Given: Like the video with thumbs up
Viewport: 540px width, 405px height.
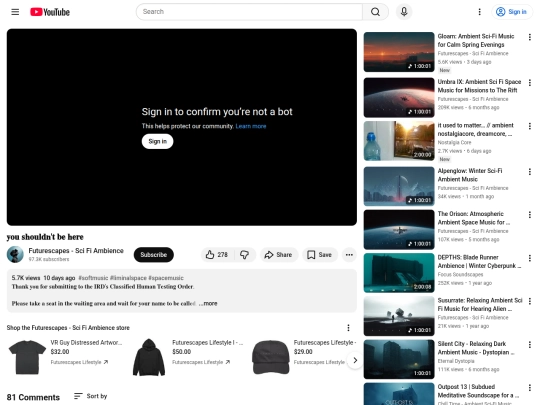Looking at the screenshot, I should (x=217, y=255).
